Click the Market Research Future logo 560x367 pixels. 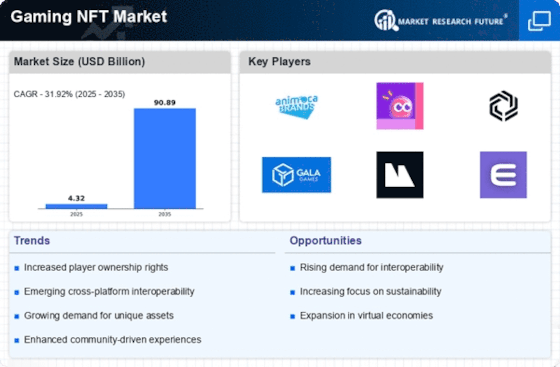click(x=441, y=21)
